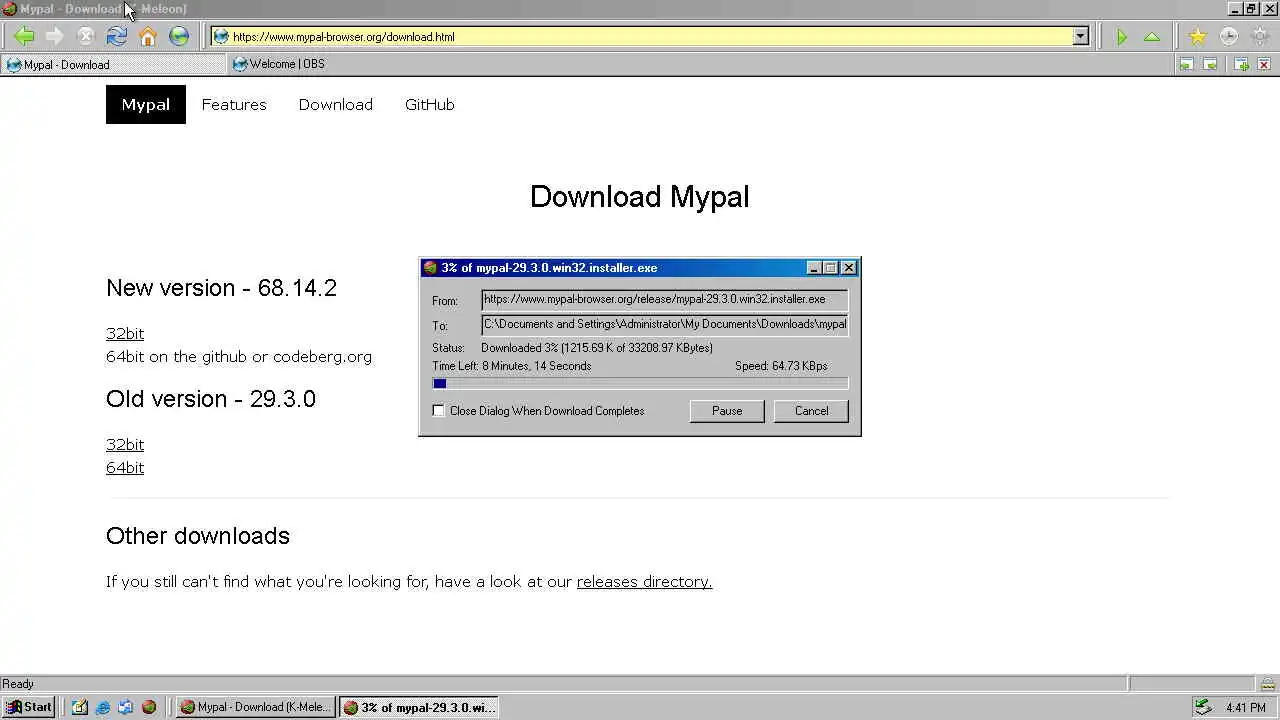Click the To path field in download dialog
This screenshot has width=1280, height=720.
[664, 324]
